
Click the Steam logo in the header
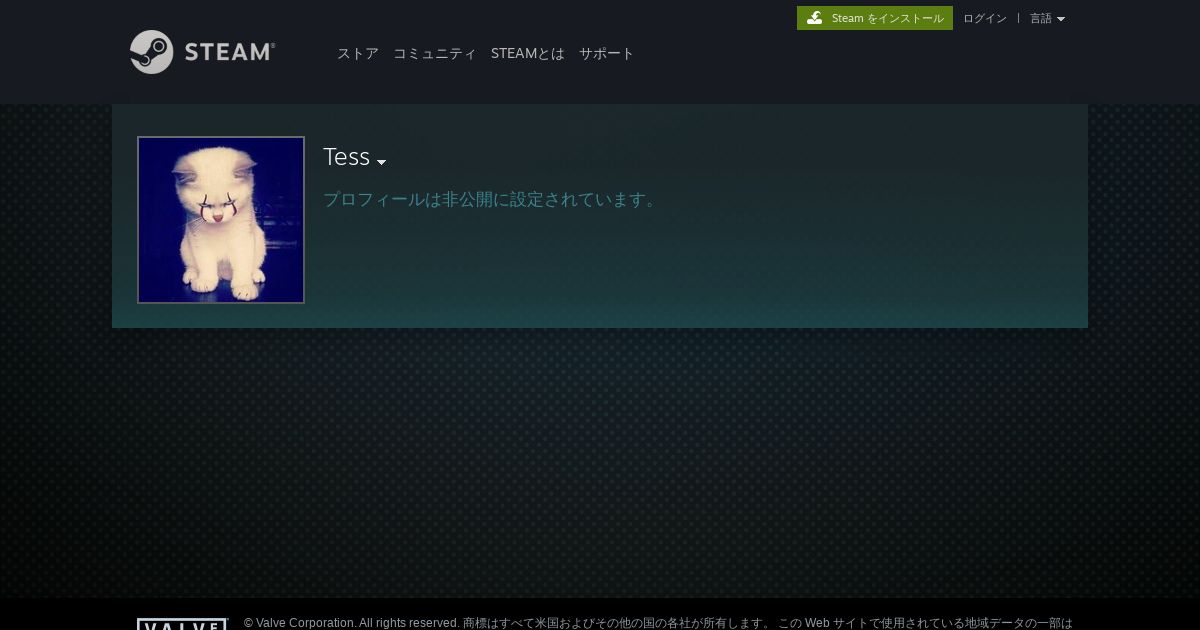coord(203,52)
